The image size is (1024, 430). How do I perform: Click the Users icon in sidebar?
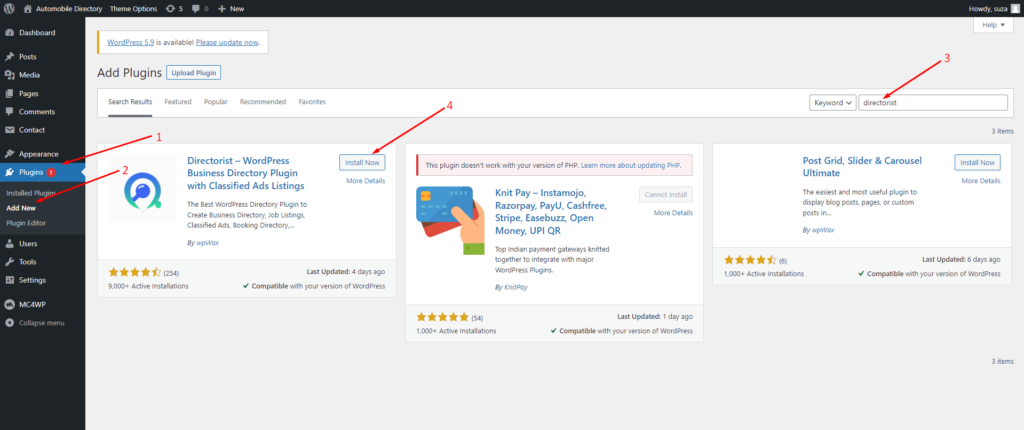(x=10, y=244)
